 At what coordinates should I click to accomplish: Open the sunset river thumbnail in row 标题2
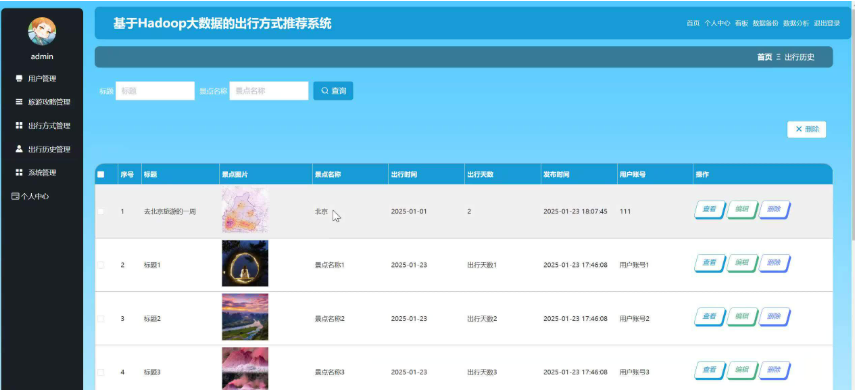click(245, 317)
